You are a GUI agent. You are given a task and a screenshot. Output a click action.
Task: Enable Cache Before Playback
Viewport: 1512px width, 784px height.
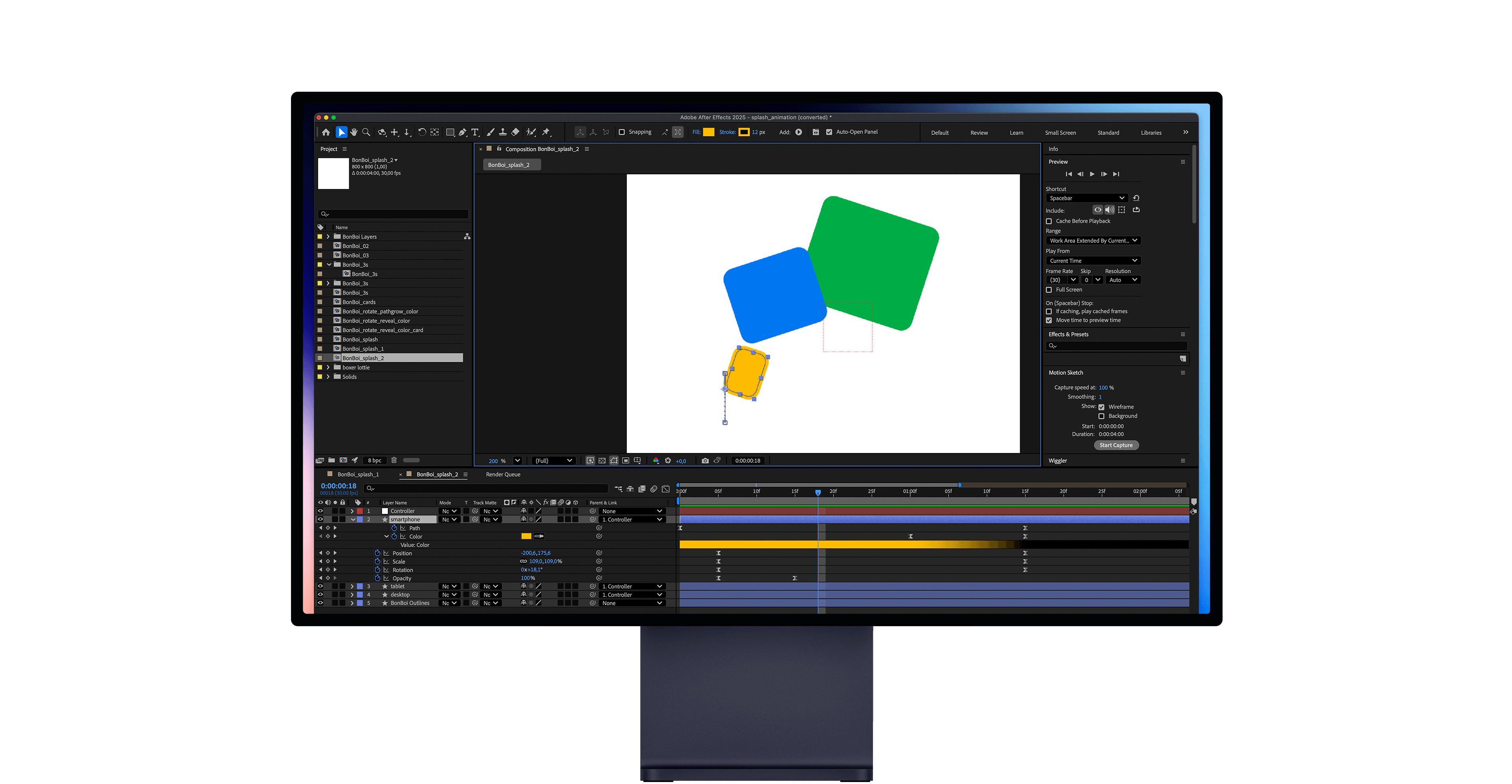(1049, 221)
